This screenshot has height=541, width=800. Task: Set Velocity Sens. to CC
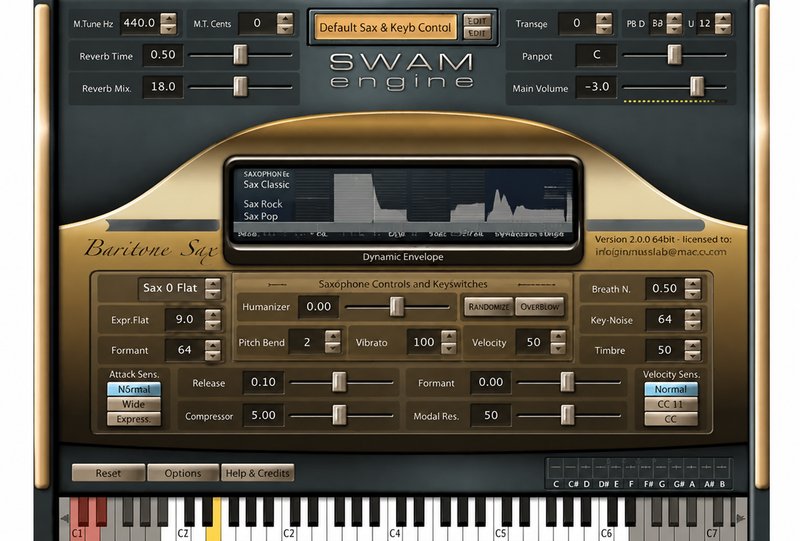(x=670, y=419)
